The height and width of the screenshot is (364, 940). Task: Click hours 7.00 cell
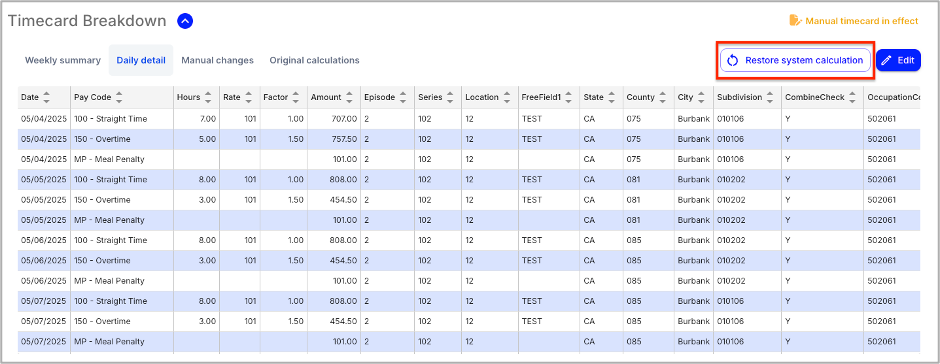coord(196,119)
